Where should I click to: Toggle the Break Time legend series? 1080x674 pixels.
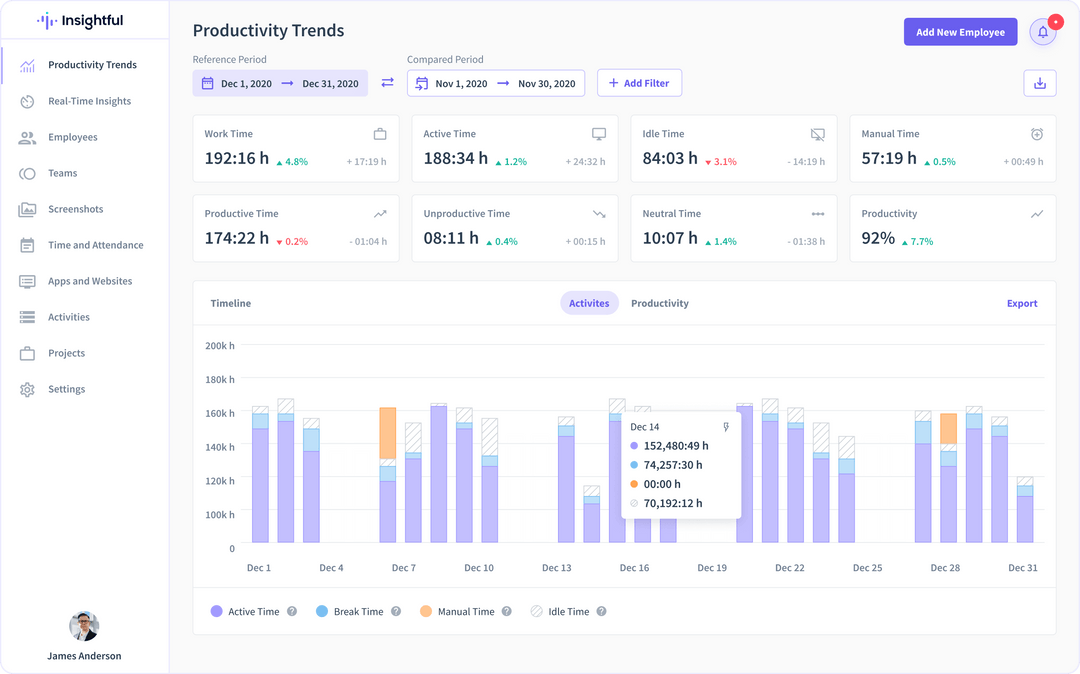pyautogui.click(x=349, y=611)
